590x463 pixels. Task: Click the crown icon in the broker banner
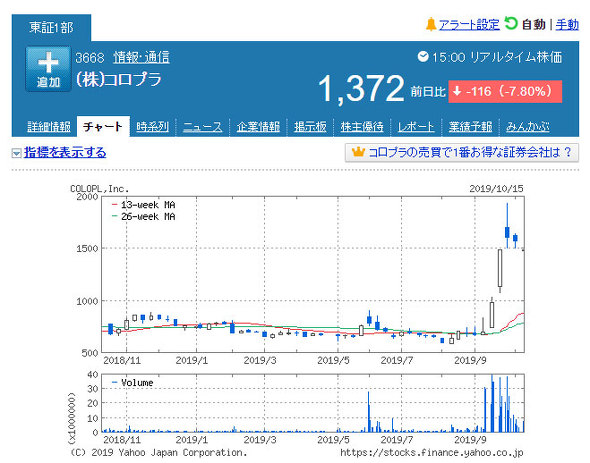coord(358,152)
